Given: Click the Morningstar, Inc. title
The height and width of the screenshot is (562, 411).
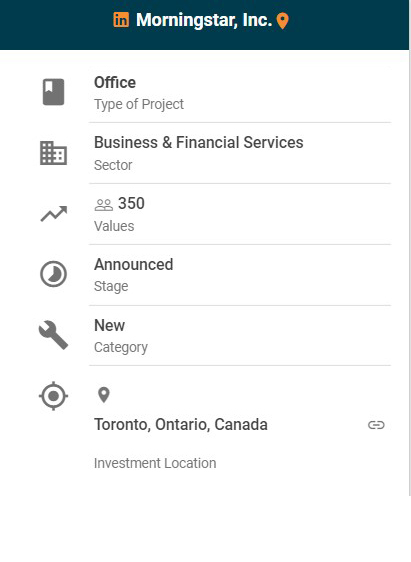Looking at the screenshot, I should [204, 20].
